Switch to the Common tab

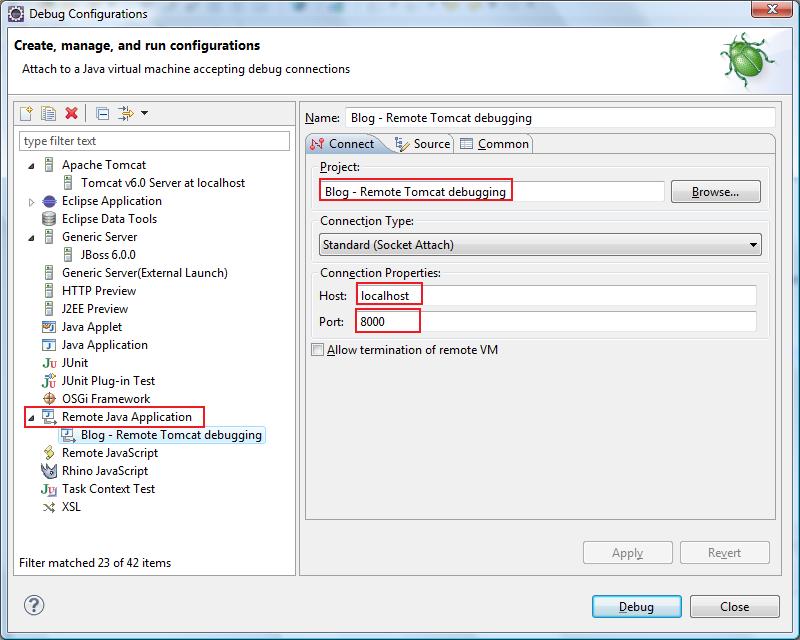pos(494,144)
